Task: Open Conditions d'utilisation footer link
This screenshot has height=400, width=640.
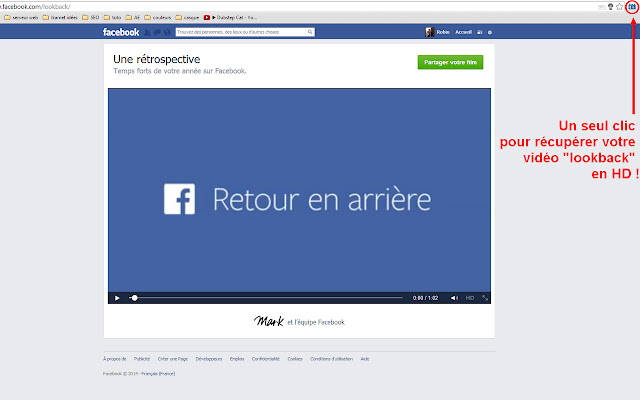Action: pyautogui.click(x=331, y=359)
